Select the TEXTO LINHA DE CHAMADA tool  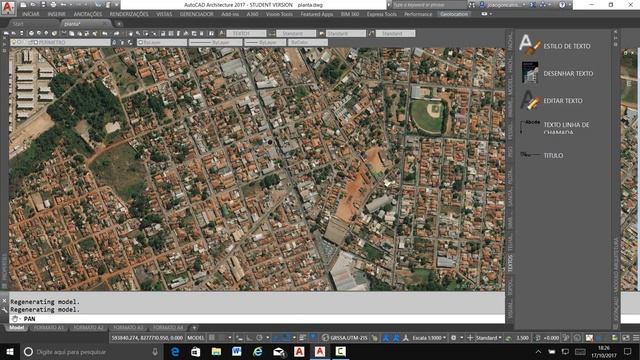[x=555, y=127]
